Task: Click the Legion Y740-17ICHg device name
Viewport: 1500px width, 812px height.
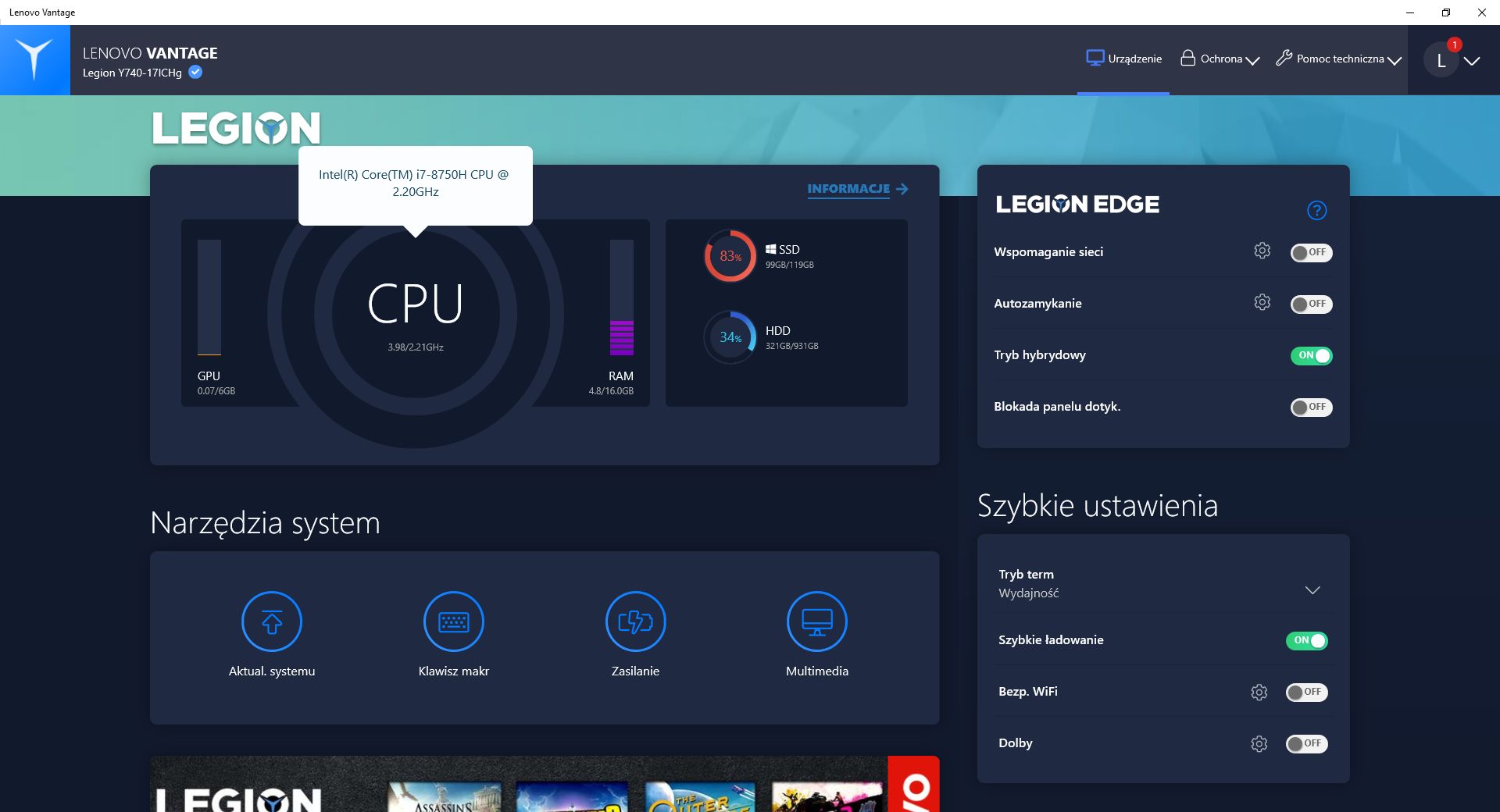Action: pyautogui.click(x=132, y=73)
